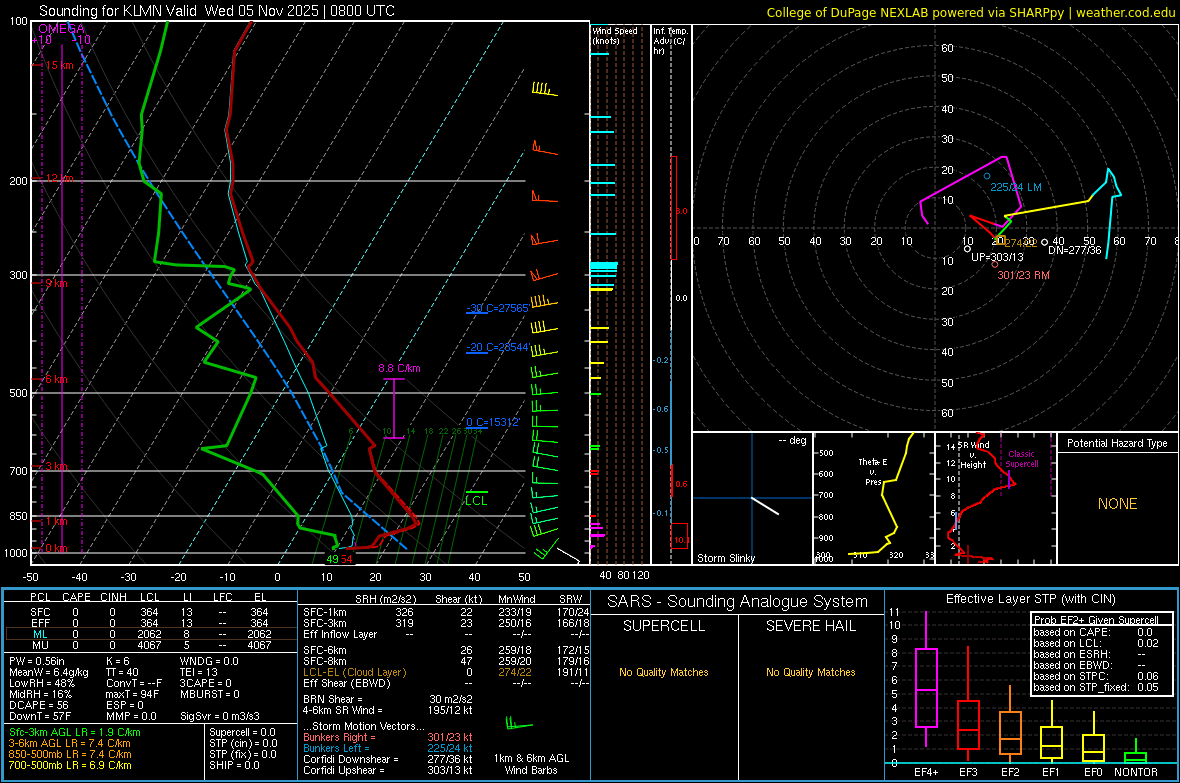Image resolution: width=1180 pixels, height=783 pixels.
Task: Click 'No Quality Matches' under SUPERCELL
Action: pyautogui.click(x=664, y=672)
